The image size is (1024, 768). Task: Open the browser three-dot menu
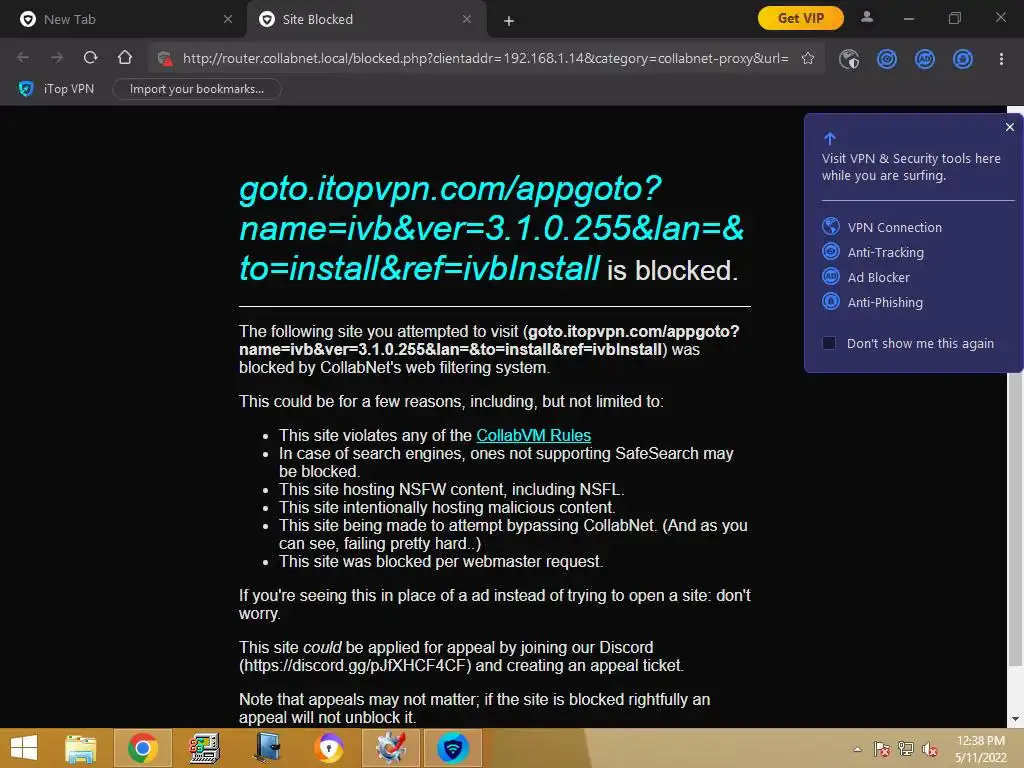pyautogui.click(x=1001, y=59)
